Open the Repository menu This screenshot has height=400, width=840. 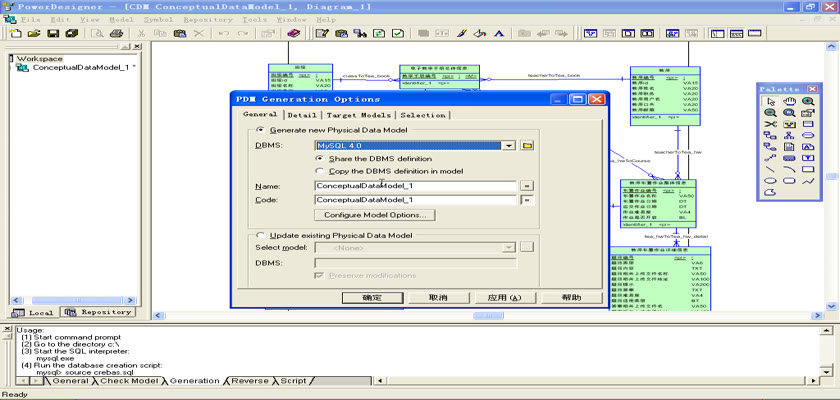click(x=208, y=19)
